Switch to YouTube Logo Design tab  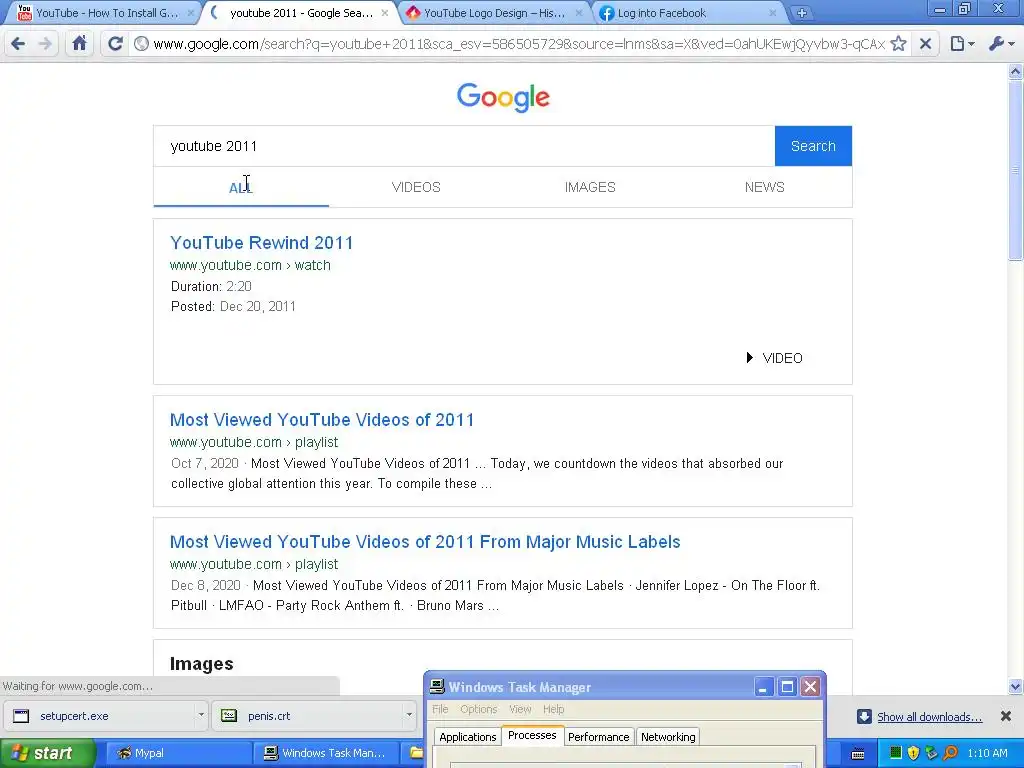[x=493, y=13]
